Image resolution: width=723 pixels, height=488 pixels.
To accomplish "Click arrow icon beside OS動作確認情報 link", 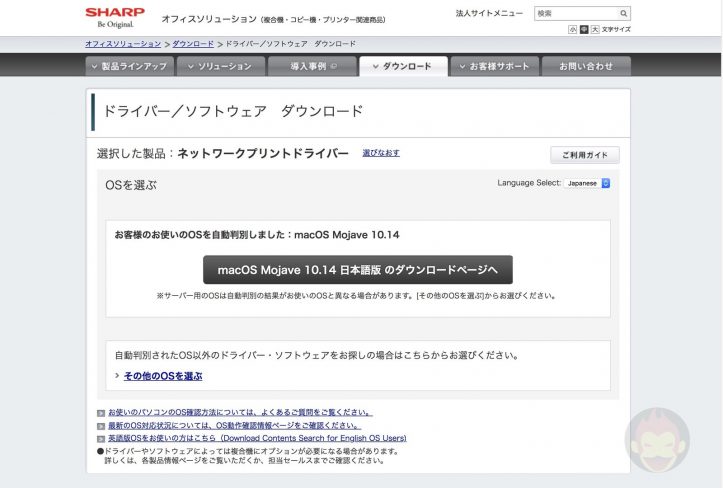I will click(101, 426).
